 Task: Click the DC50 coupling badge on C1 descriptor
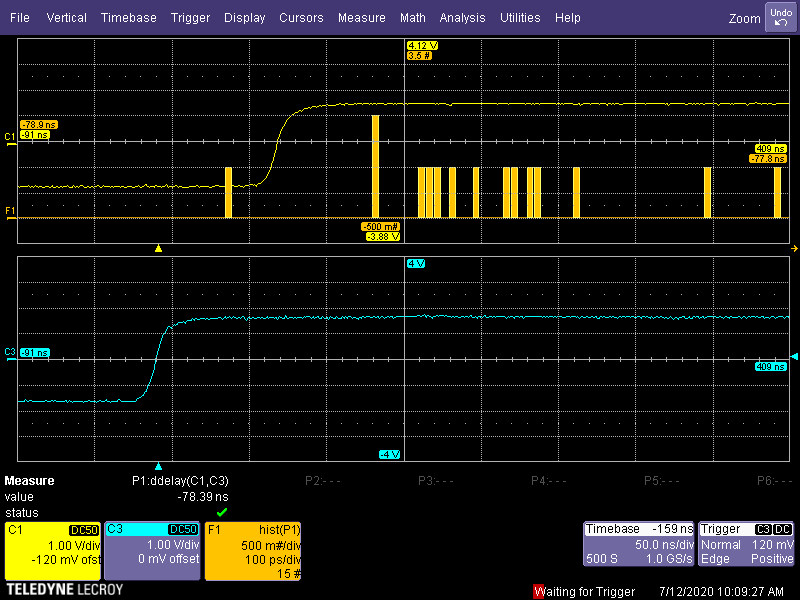[84, 529]
